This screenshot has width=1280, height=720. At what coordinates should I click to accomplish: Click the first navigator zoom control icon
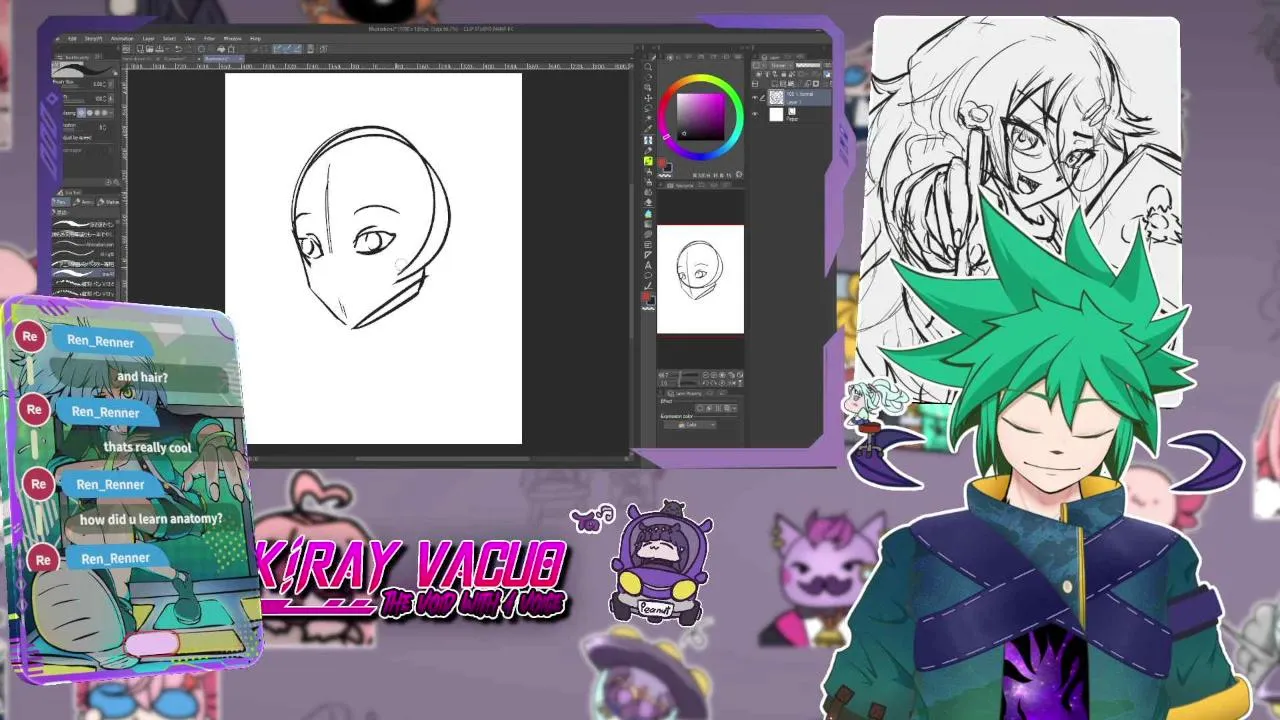pyautogui.click(x=705, y=374)
